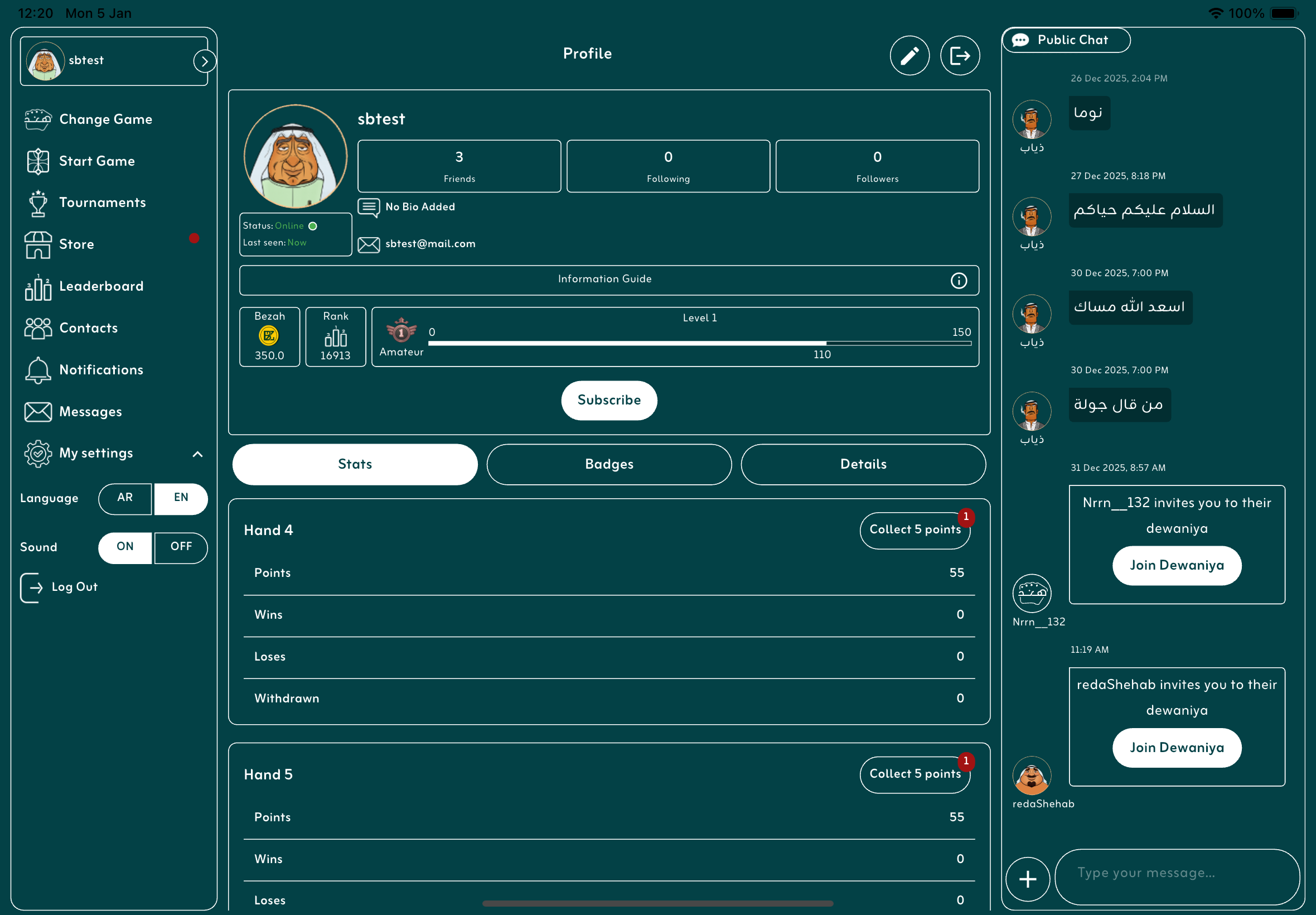1316x915 pixels.
Task: Join Dewaniya from redaShehab's invite
Action: (1176, 748)
